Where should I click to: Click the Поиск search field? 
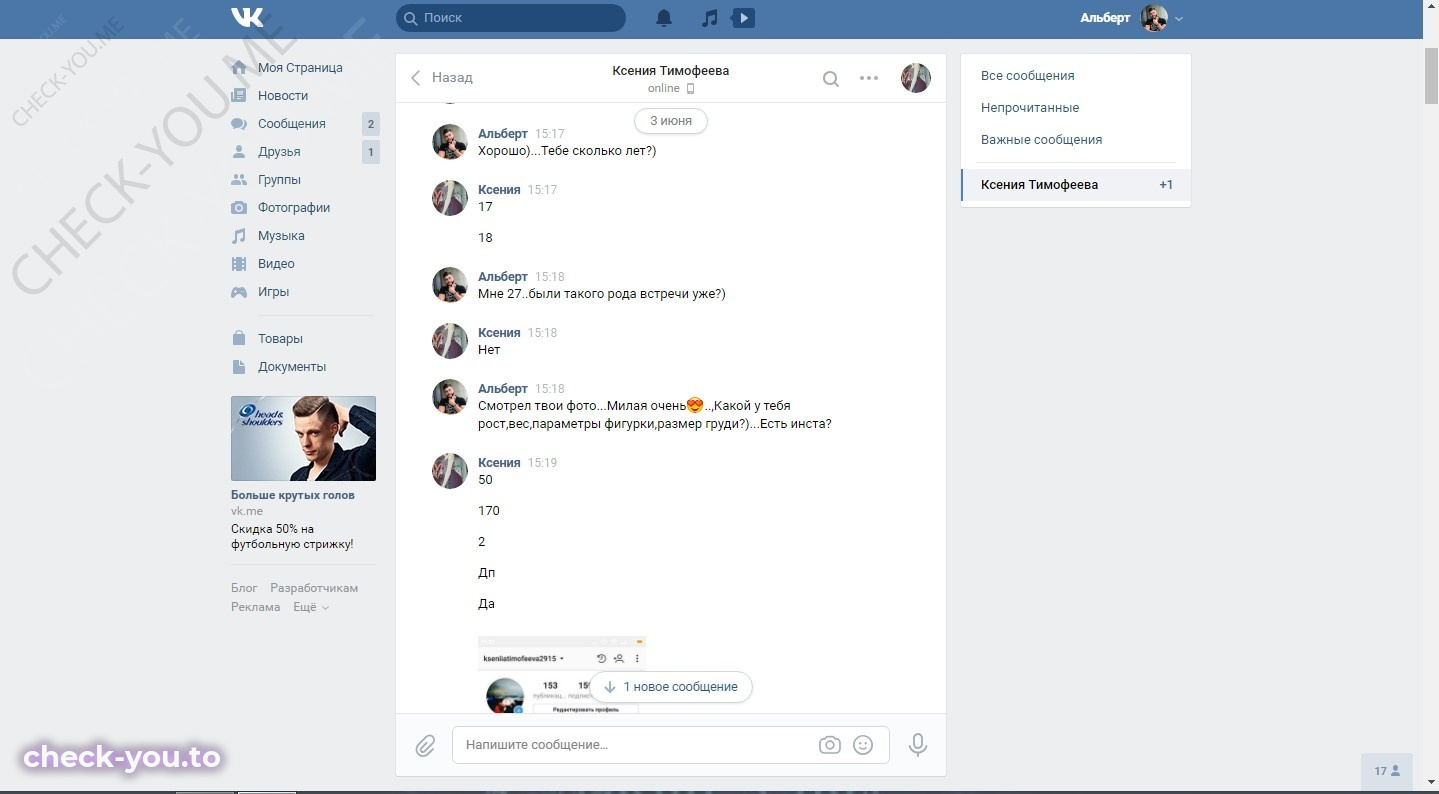pyautogui.click(x=511, y=18)
